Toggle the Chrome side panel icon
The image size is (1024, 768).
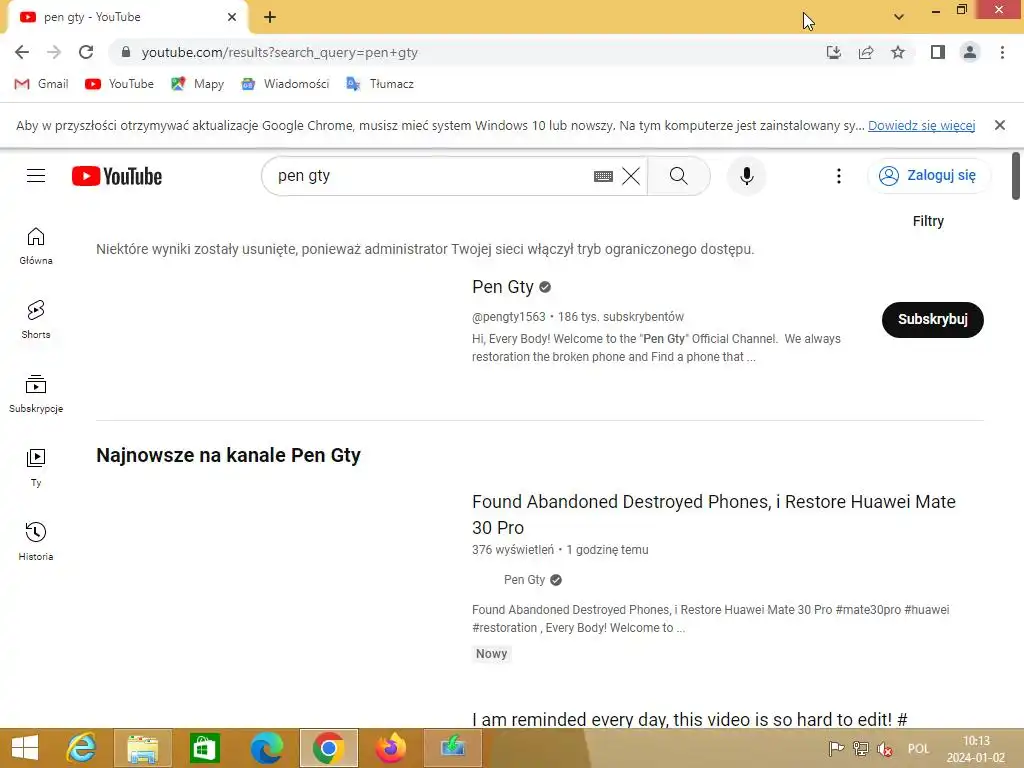(938, 52)
